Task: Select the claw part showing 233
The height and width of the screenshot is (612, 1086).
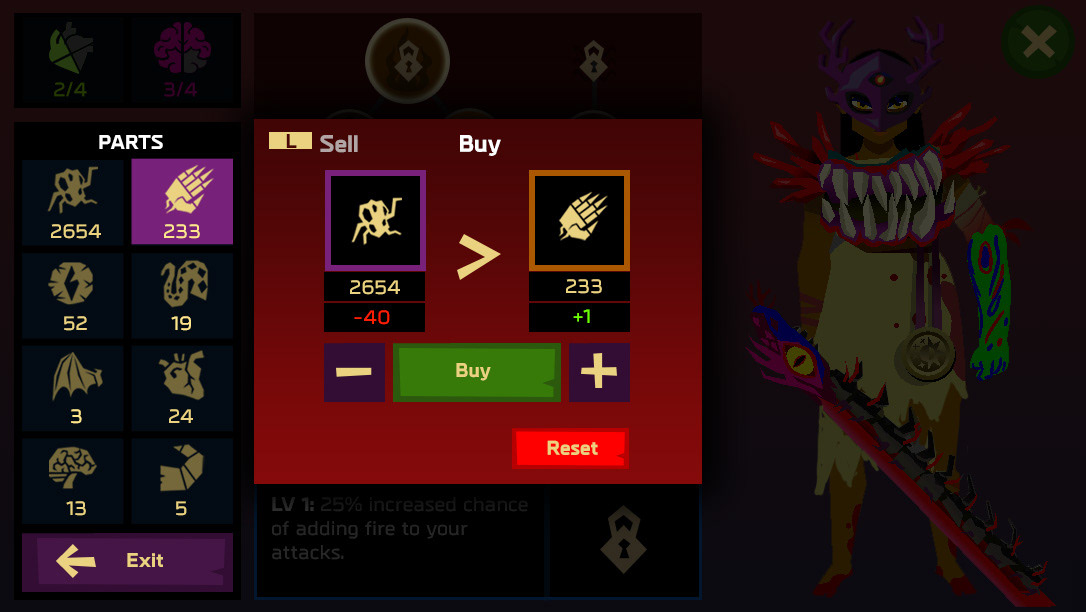Action: (182, 201)
